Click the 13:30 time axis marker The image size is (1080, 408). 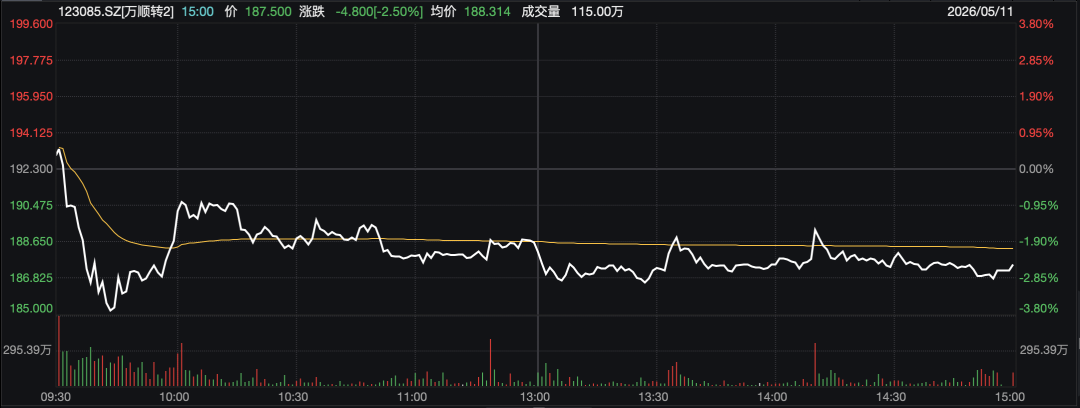[653, 397]
